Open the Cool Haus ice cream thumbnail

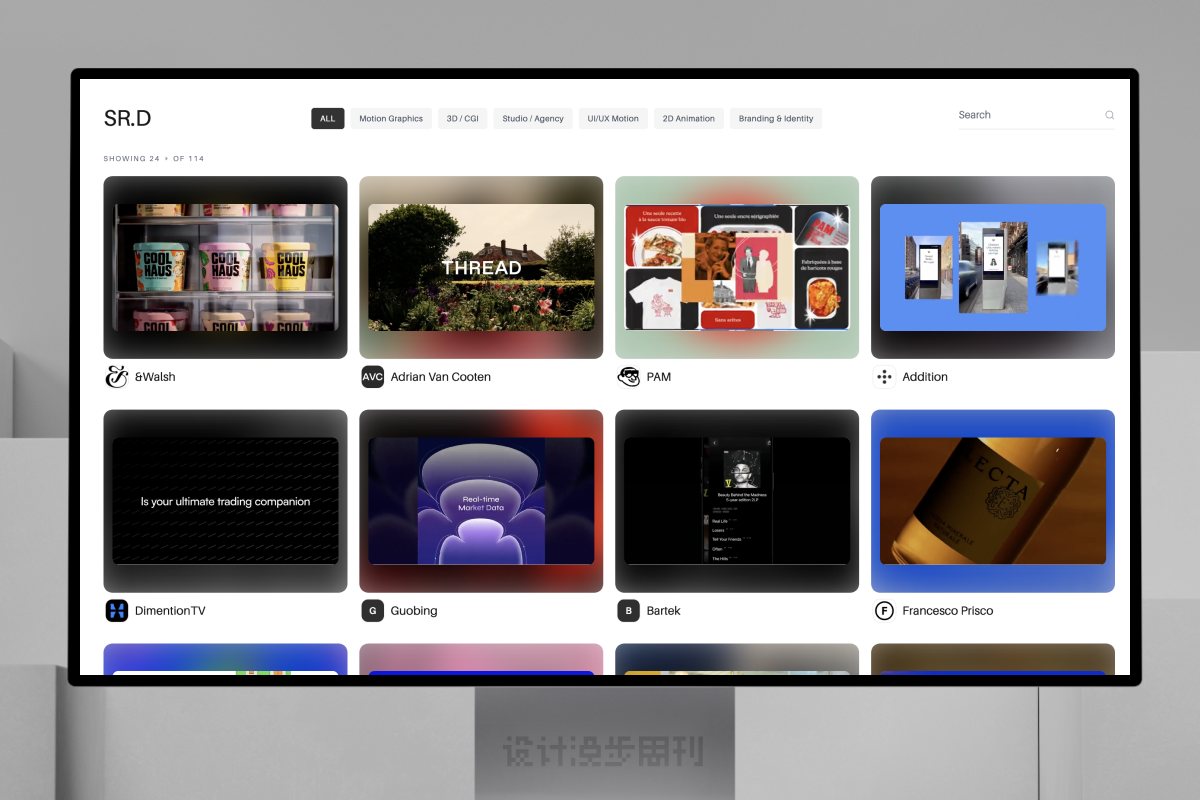tap(225, 267)
